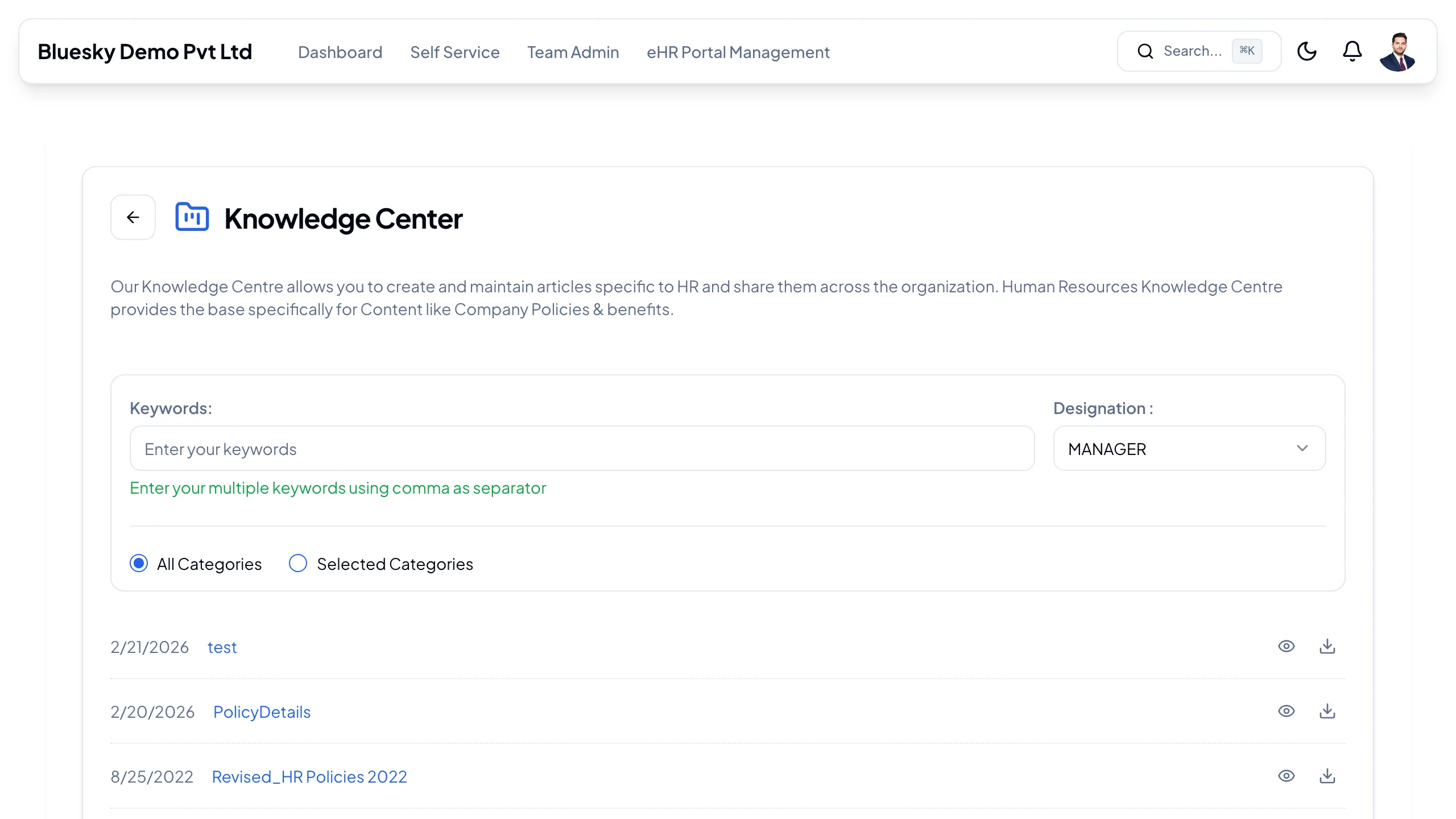
Task: Download the PolicyDetails document
Action: pyautogui.click(x=1327, y=711)
